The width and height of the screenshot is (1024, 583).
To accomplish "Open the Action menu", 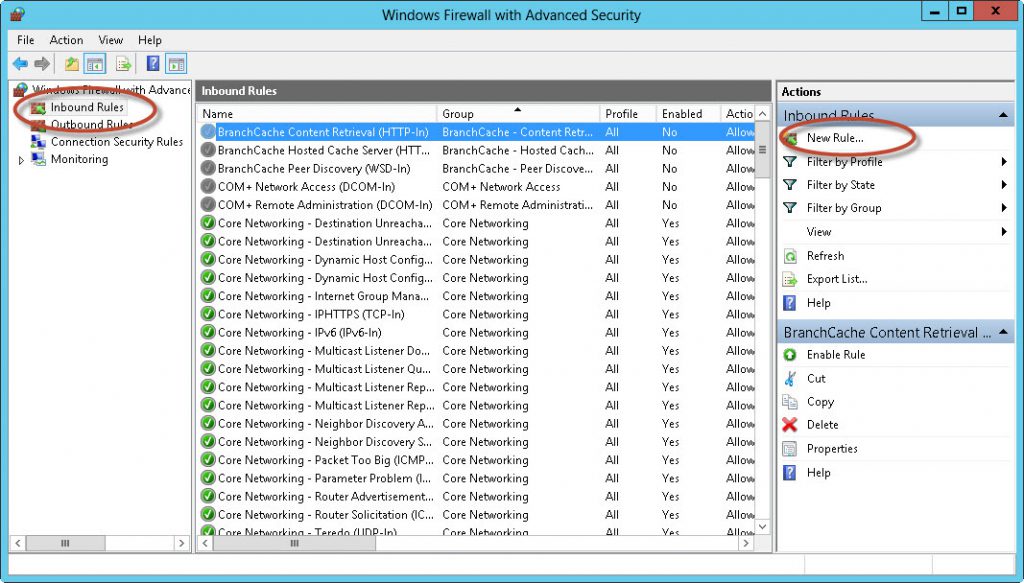I will point(66,40).
